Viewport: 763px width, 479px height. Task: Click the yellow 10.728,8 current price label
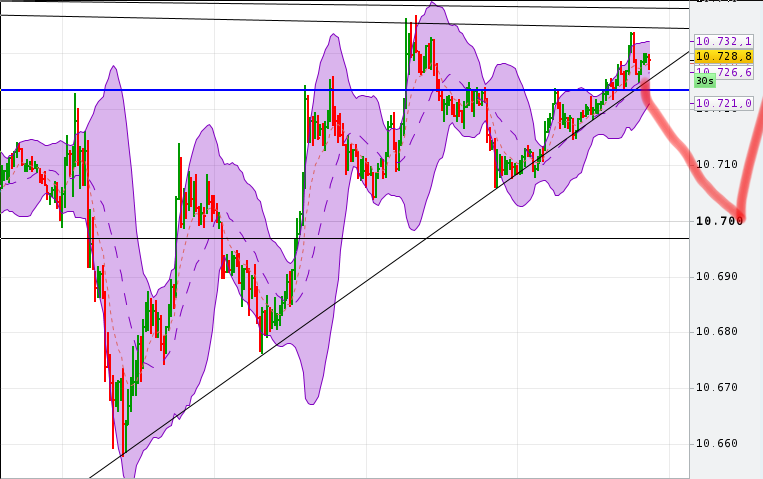point(724,56)
